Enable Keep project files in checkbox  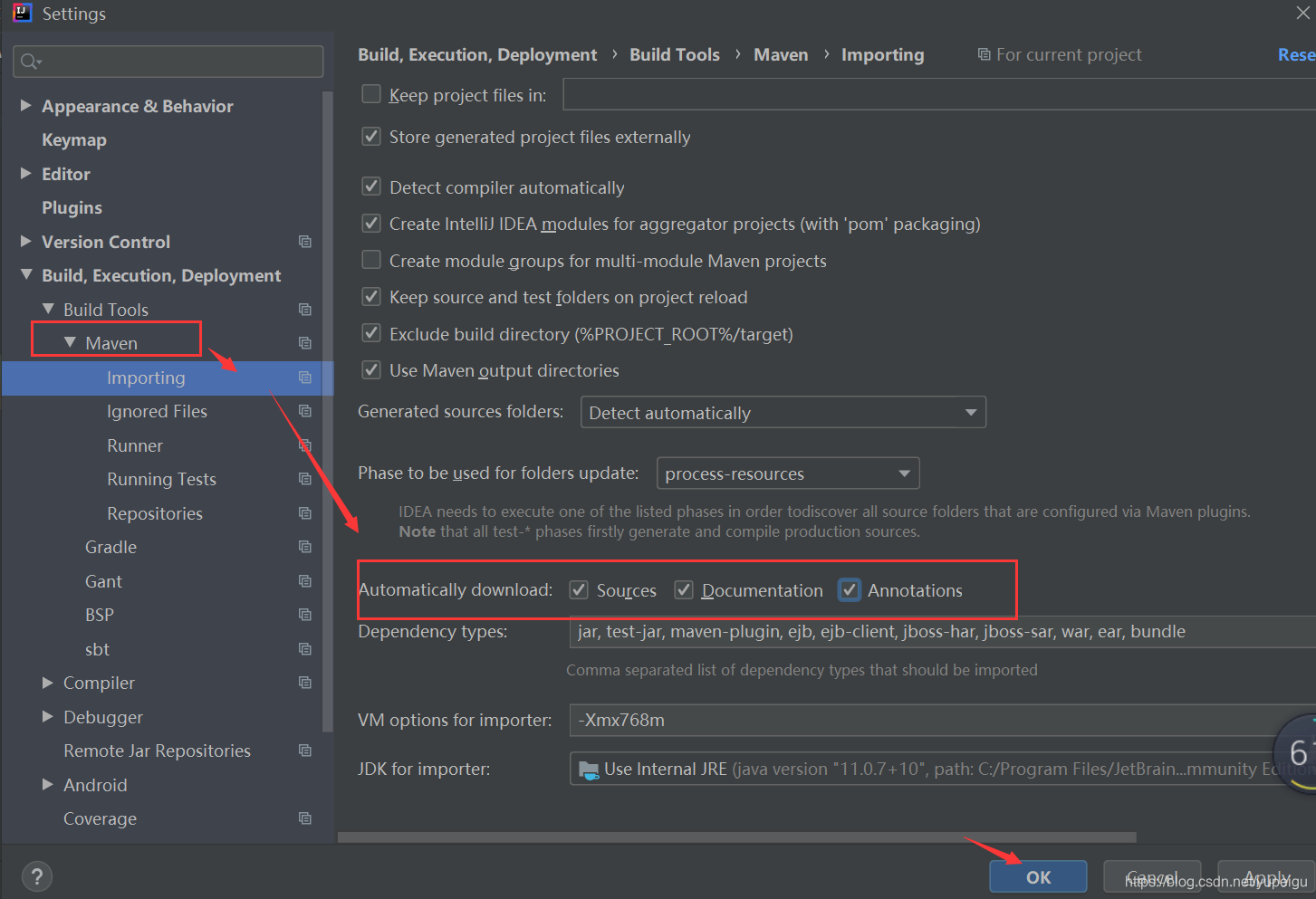point(371,94)
